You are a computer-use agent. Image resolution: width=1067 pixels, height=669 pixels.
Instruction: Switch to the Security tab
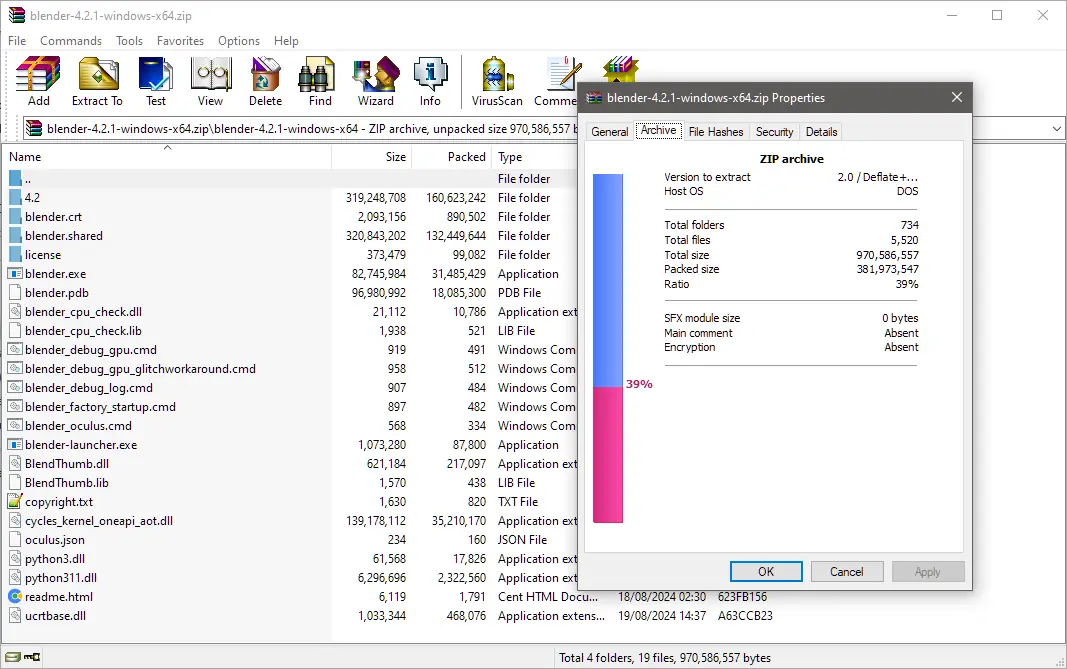(x=774, y=132)
